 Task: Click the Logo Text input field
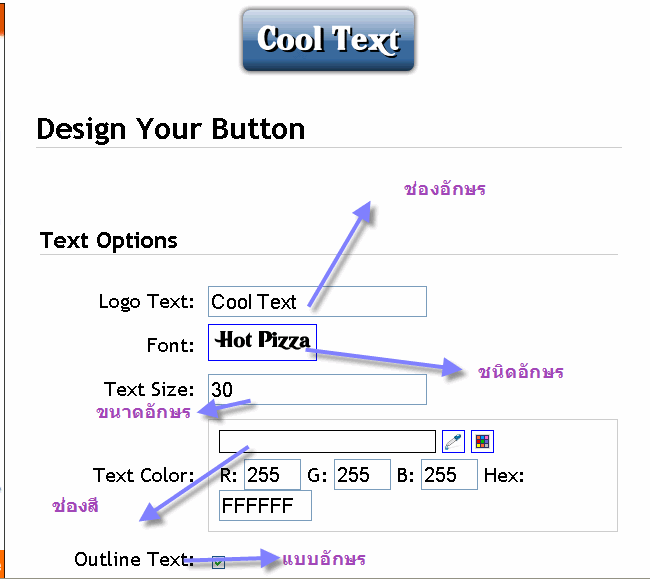point(317,301)
